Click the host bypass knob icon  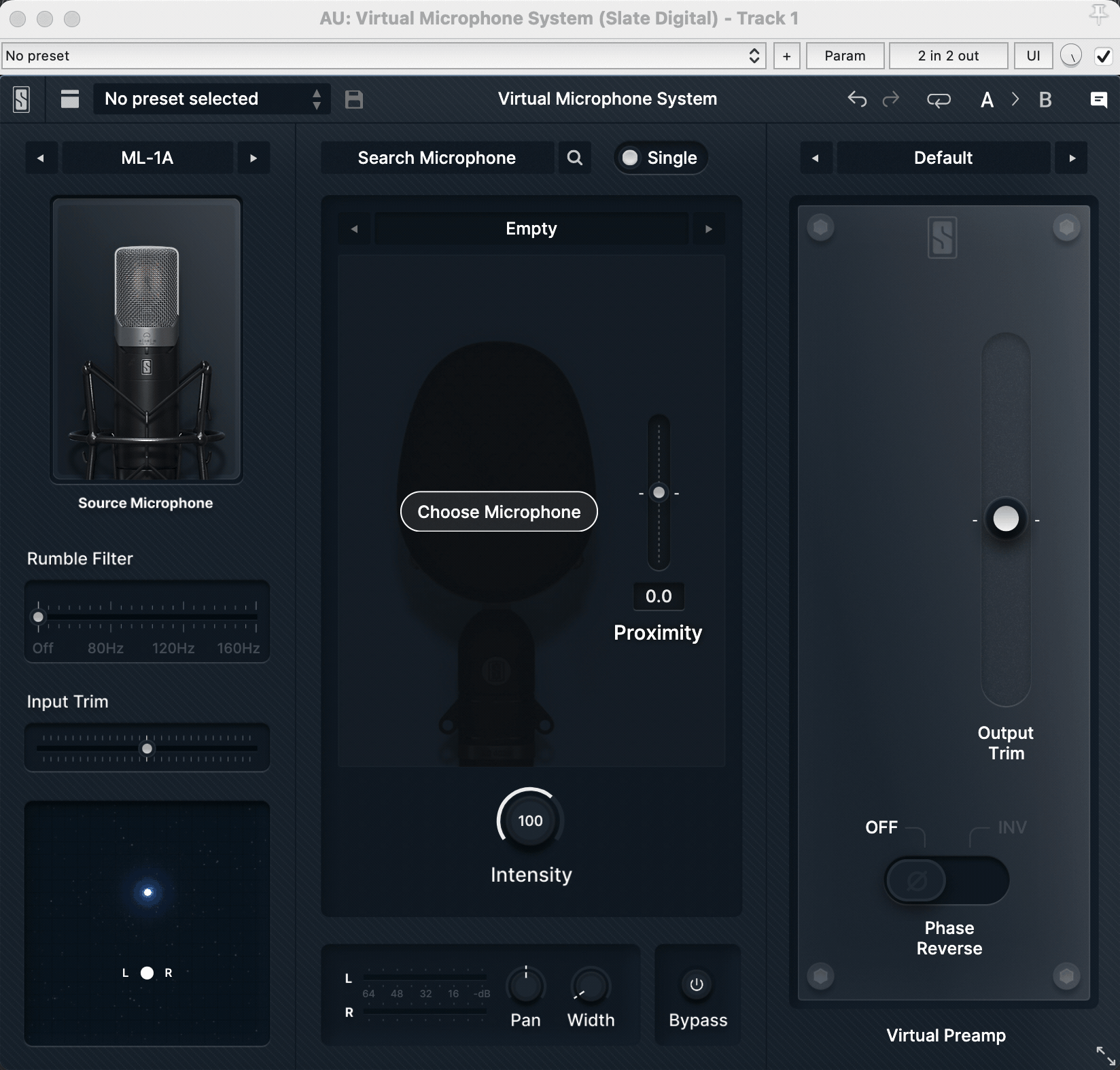pyautogui.click(x=1071, y=56)
